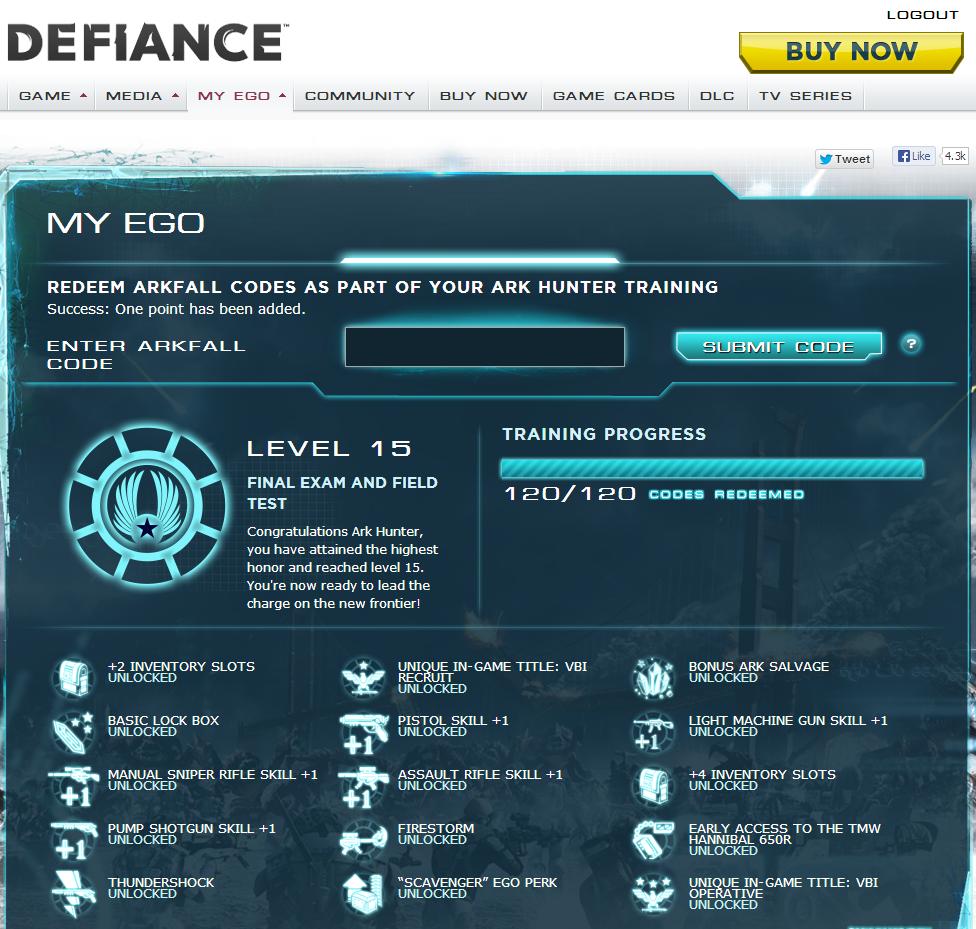This screenshot has height=929, width=976.
Task: Click the help question mark icon
Action: point(911,344)
